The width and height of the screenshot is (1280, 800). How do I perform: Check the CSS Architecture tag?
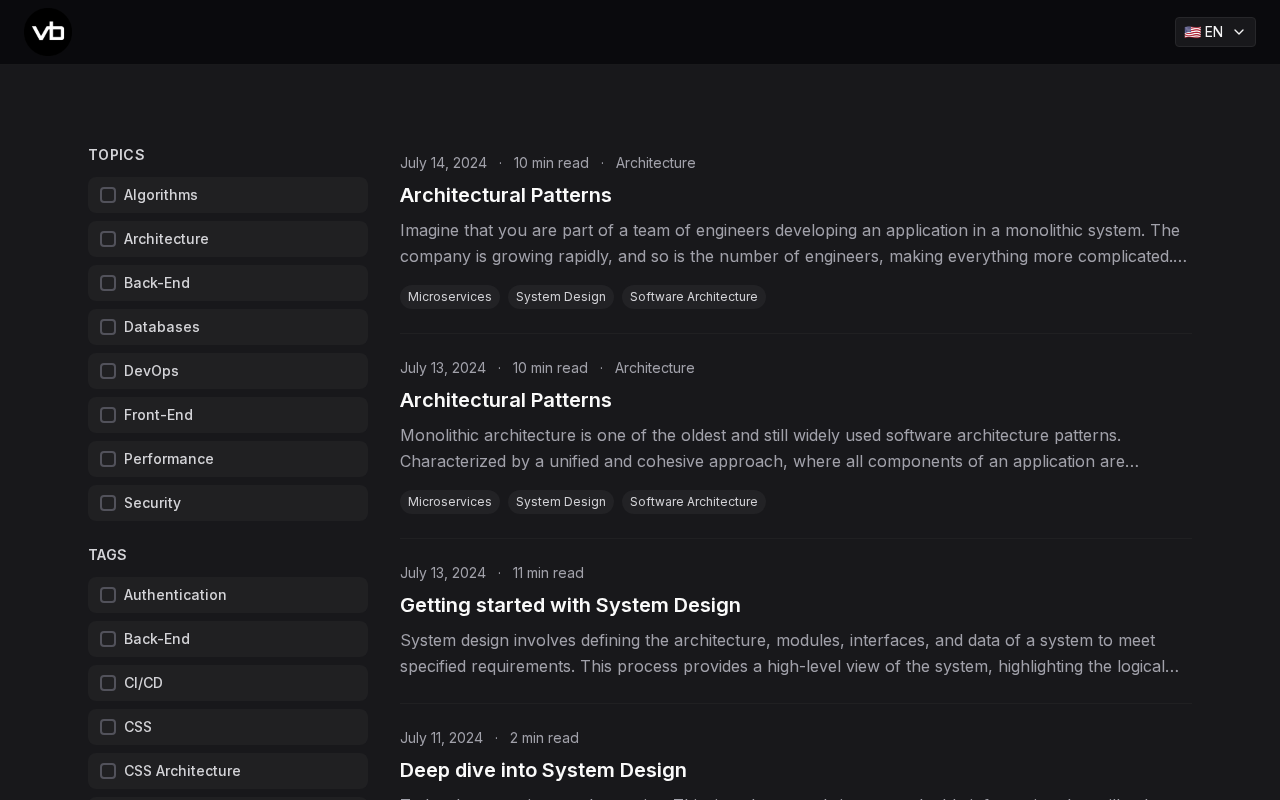click(108, 771)
